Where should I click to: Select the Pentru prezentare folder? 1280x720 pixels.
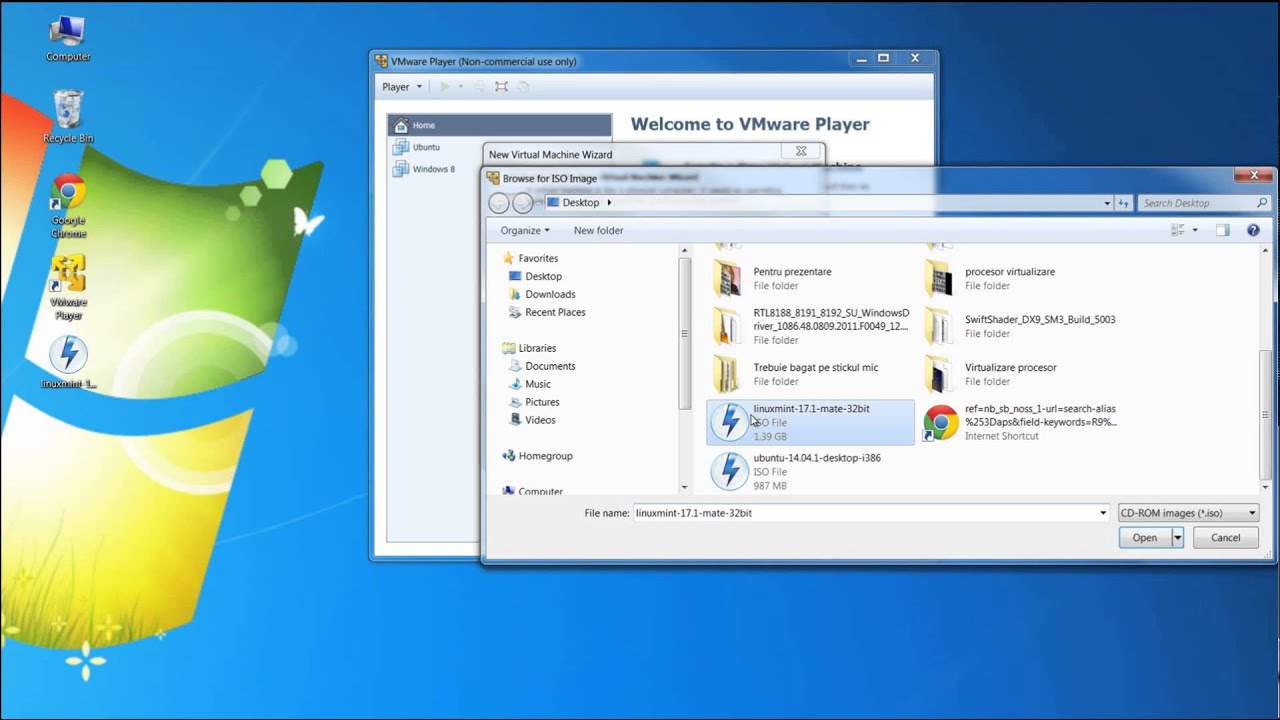[810, 278]
